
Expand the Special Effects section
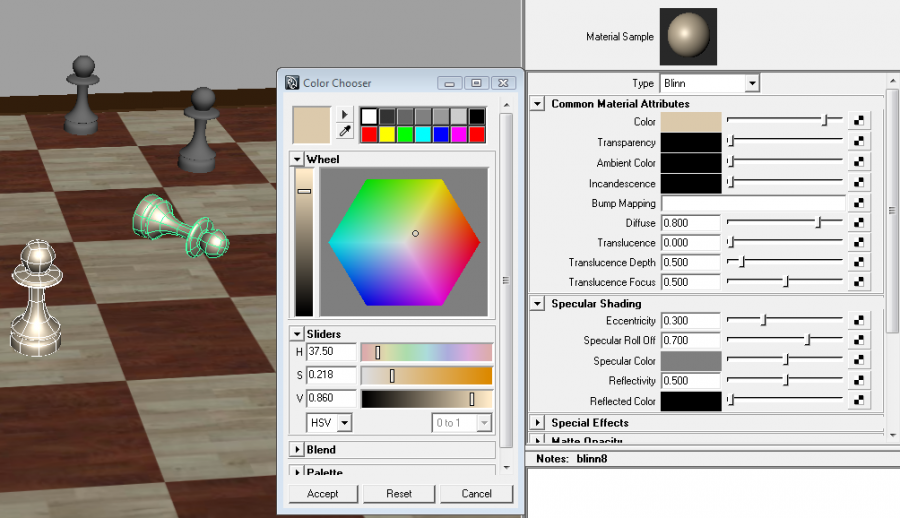tap(537, 423)
